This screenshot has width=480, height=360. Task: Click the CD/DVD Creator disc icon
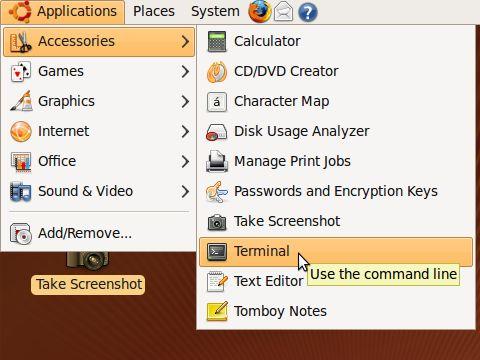[x=217, y=71]
